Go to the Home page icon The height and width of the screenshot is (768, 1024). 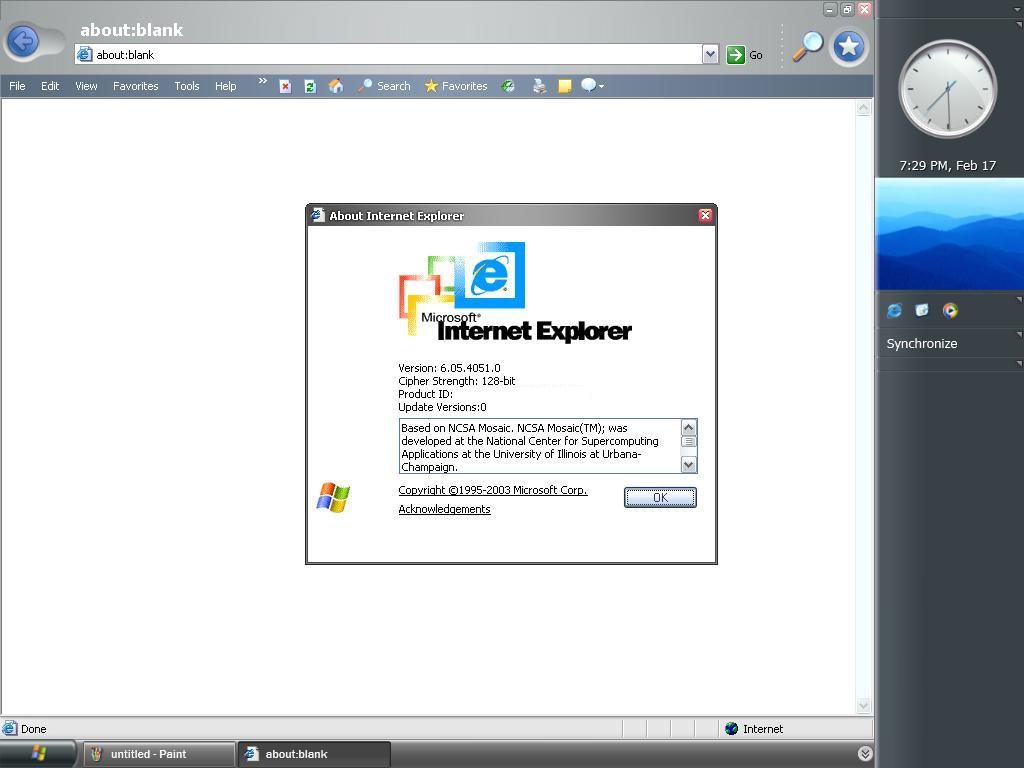(x=336, y=86)
